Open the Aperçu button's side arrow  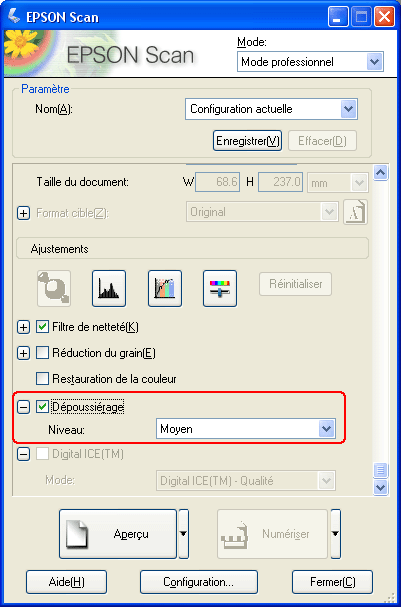pyautogui.click(x=183, y=534)
